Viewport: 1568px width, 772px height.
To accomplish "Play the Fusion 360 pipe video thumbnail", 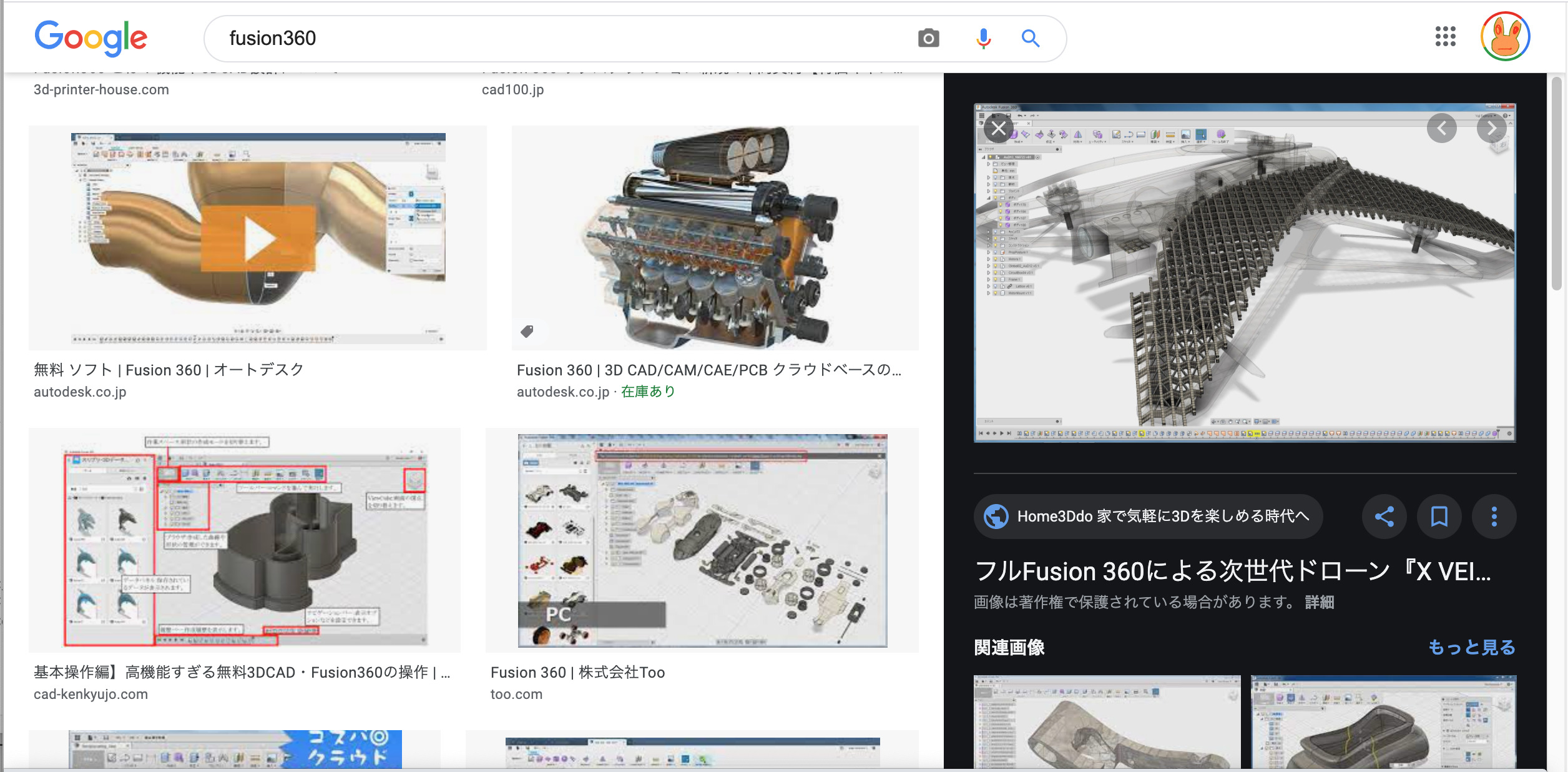I will (258, 239).
